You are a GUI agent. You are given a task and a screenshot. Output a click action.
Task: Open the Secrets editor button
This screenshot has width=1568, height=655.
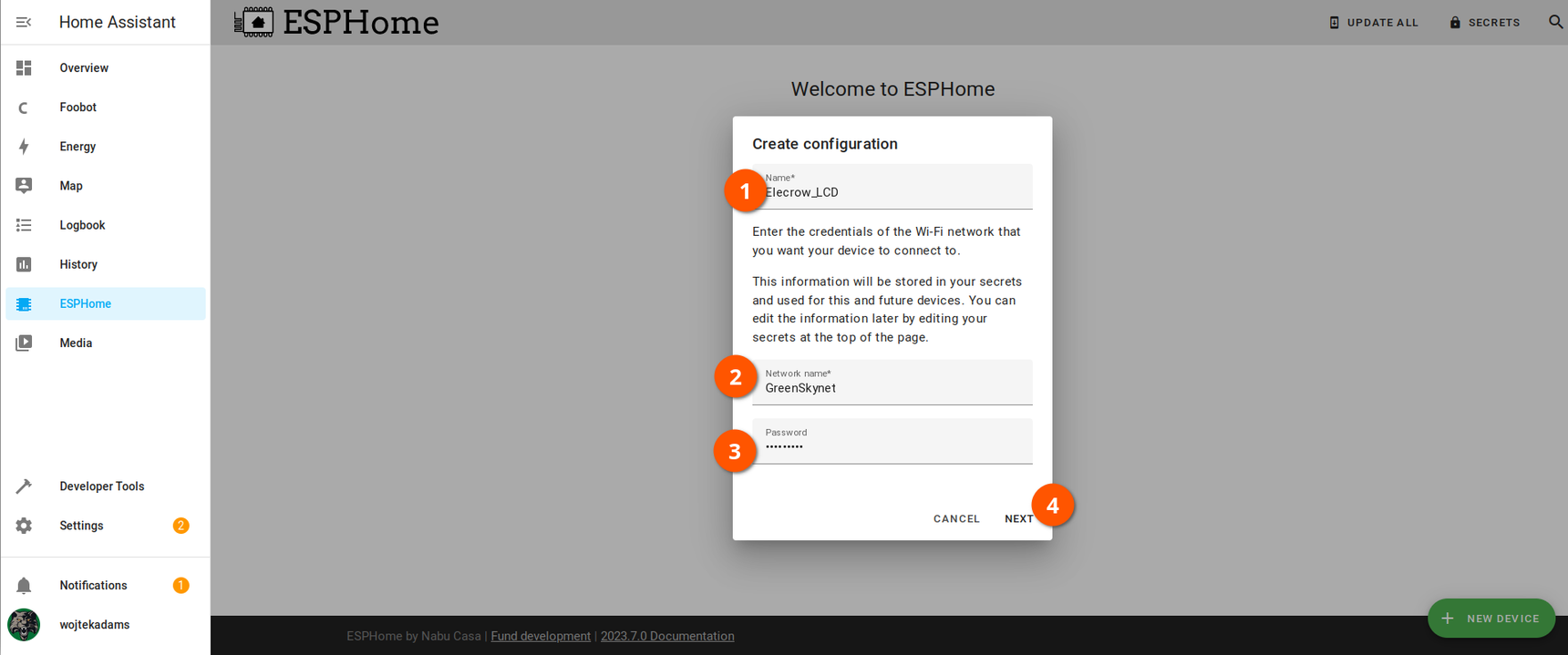click(x=1485, y=23)
